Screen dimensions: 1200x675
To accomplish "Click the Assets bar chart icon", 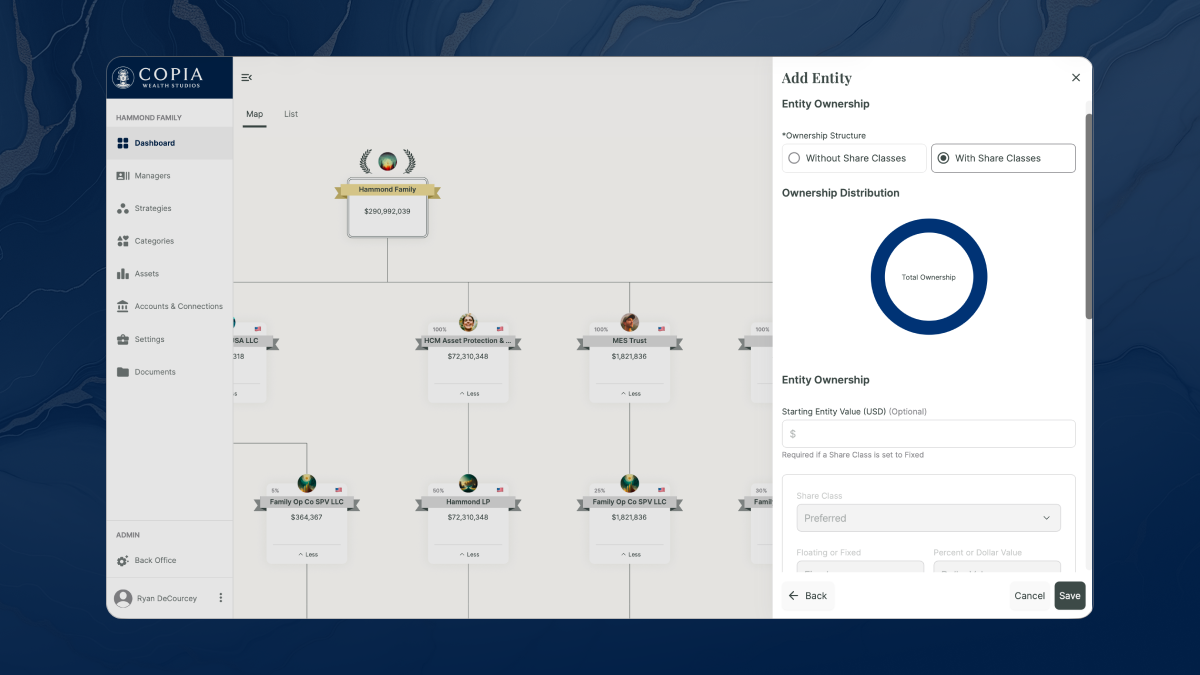I will pos(123,274).
